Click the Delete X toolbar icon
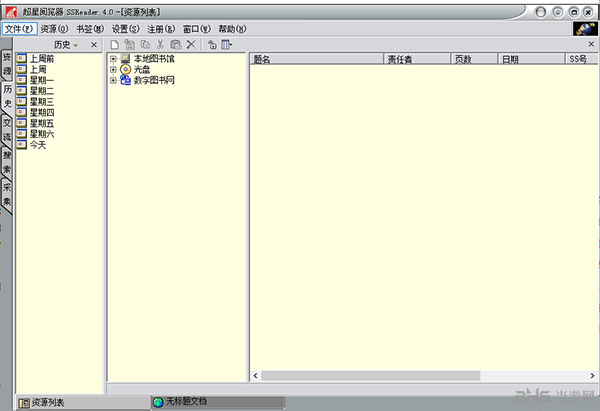 [190, 46]
